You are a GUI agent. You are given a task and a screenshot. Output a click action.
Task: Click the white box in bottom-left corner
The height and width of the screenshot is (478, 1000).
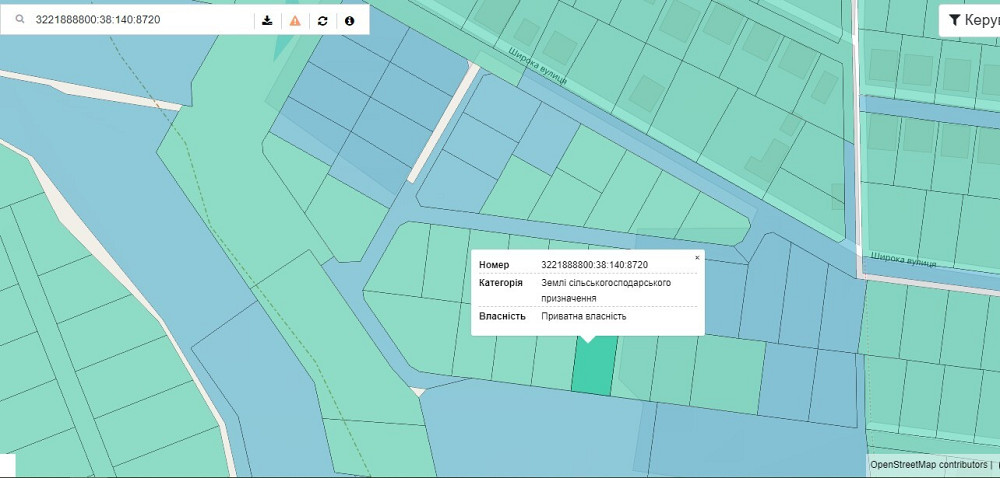(x=7, y=465)
